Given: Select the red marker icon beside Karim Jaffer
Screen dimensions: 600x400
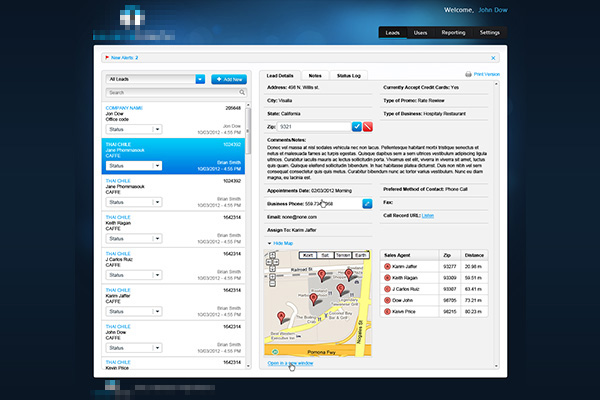Looking at the screenshot, I should [x=387, y=267].
